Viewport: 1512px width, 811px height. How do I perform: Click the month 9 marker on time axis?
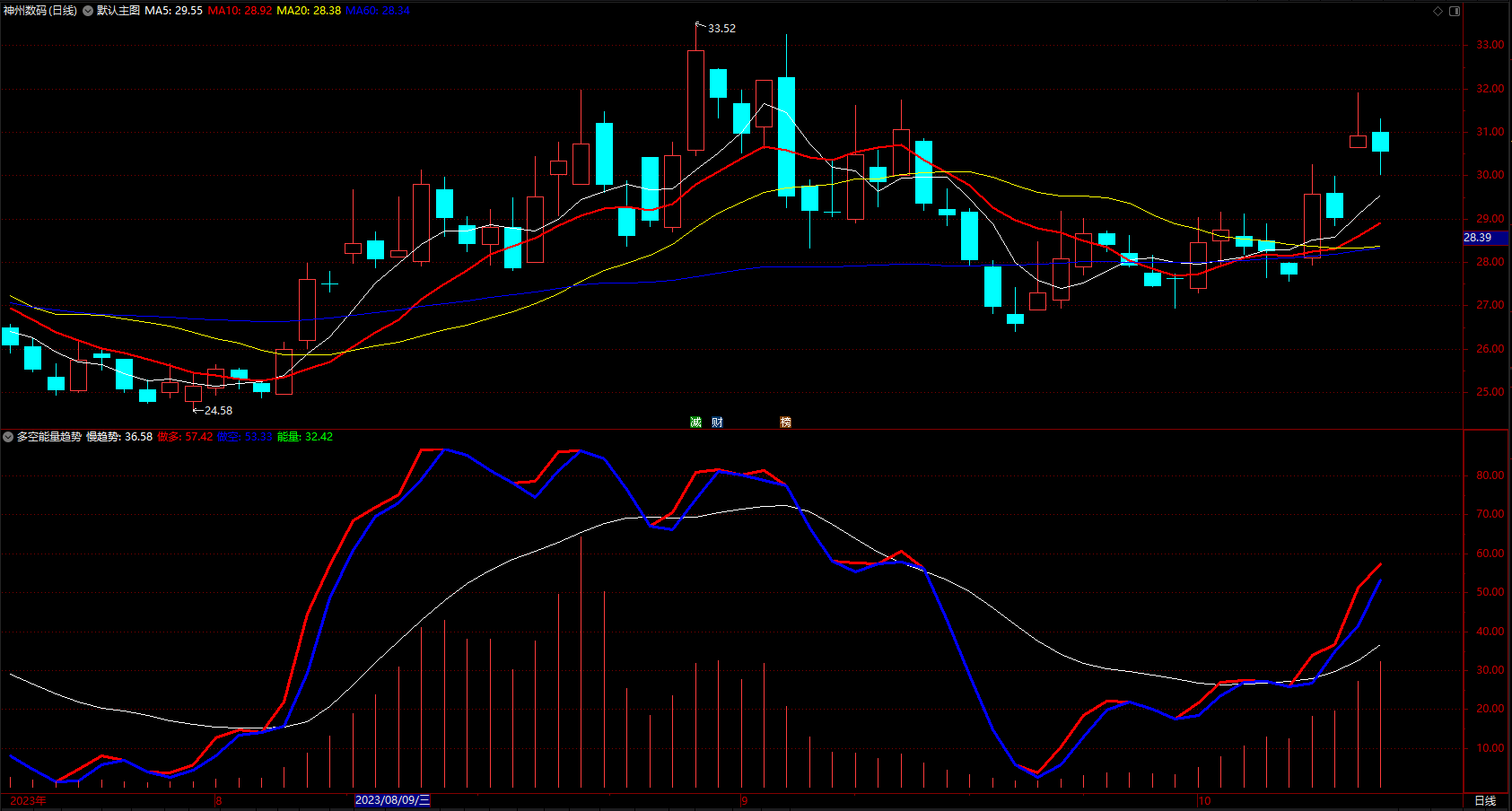pyautogui.click(x=745, y=801)
